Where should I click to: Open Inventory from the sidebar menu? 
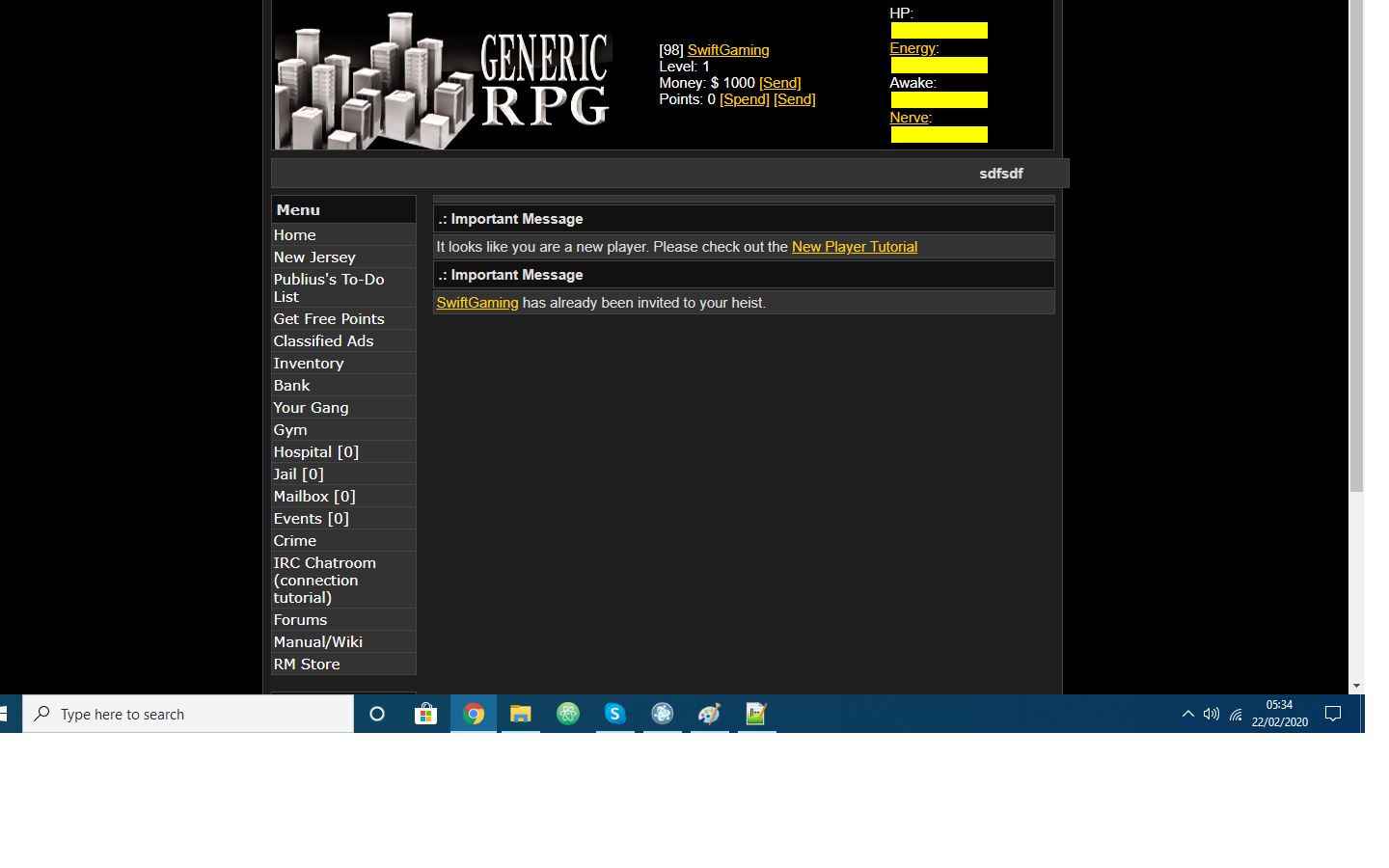[309, 364]
